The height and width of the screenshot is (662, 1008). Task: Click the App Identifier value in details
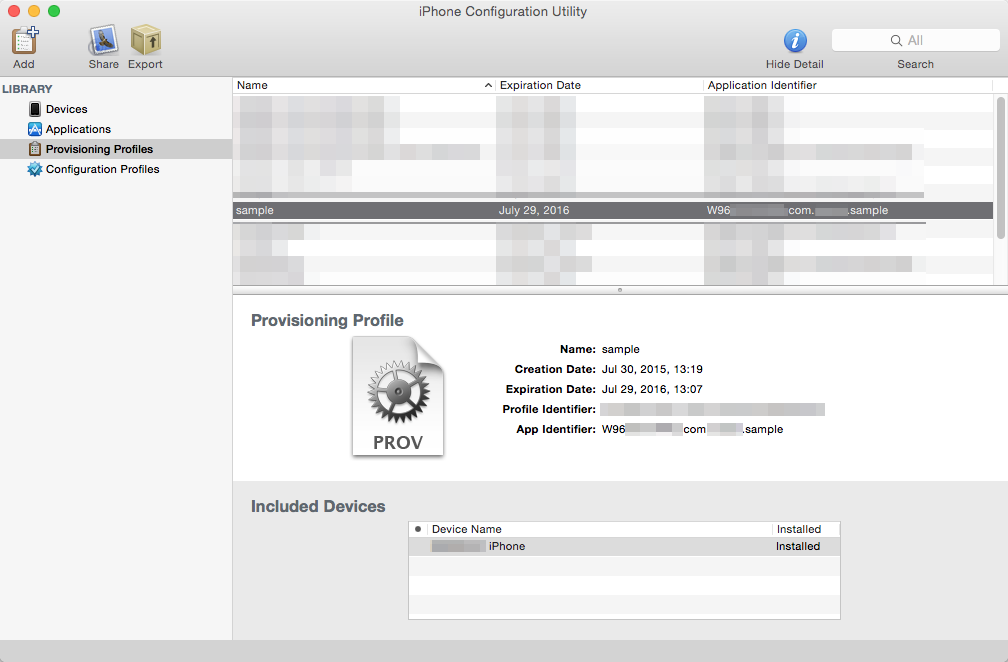tap(692, 429)
